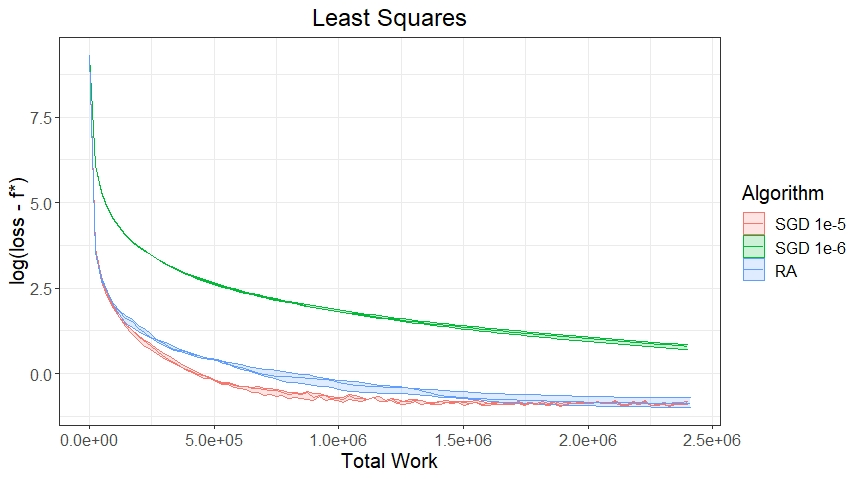The image size is (861, 479).
Task: Click the x-axis tick label "0.0e+00"
Action: coord(89,440)
